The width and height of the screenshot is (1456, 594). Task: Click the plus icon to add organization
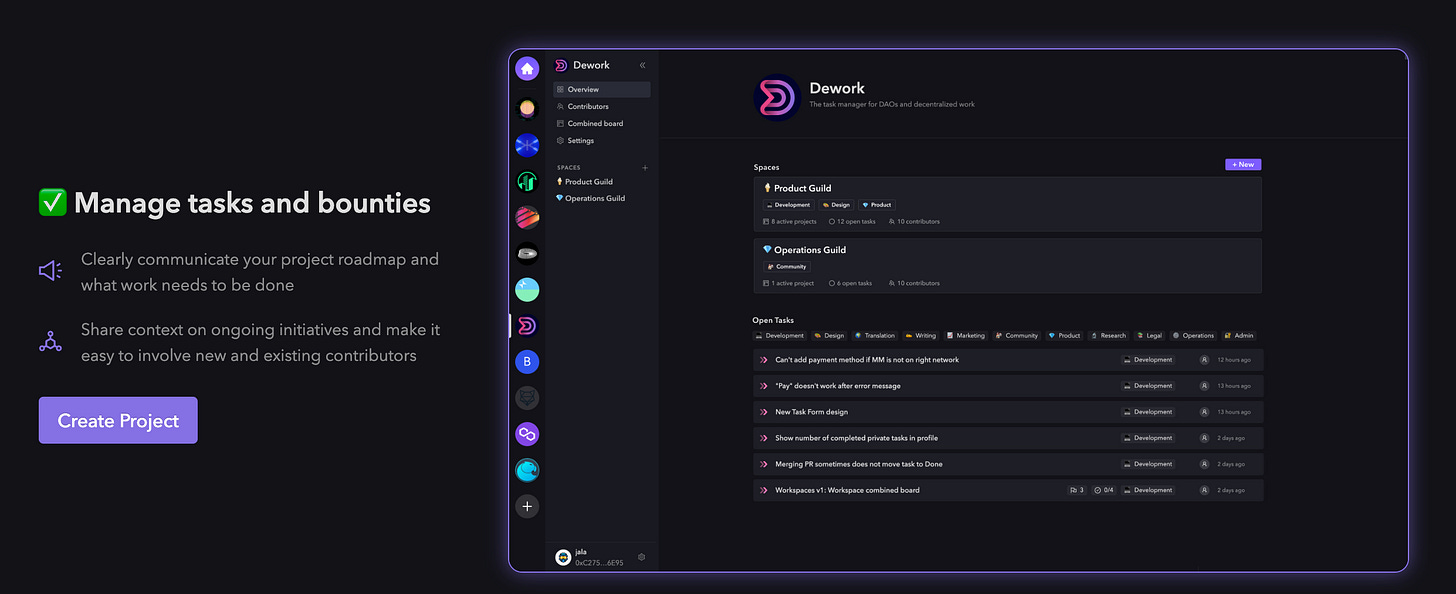[527, 506]
